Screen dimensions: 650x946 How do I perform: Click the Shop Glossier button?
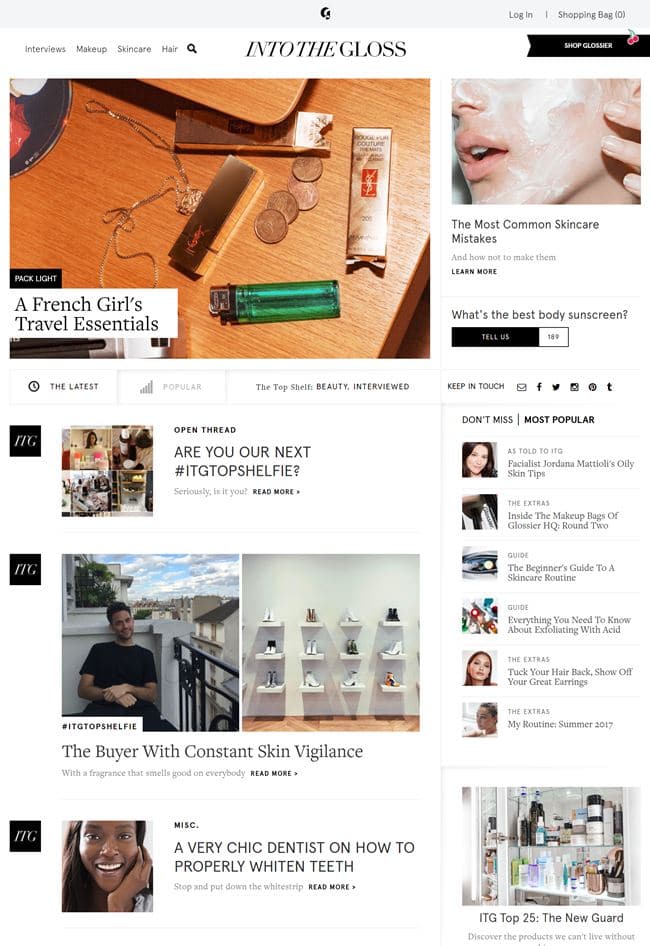[x=588, y=45]
